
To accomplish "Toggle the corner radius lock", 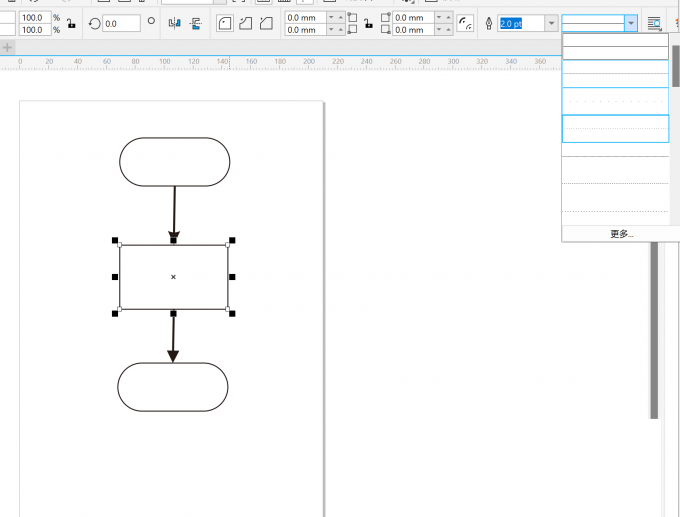I will [367, 23].
